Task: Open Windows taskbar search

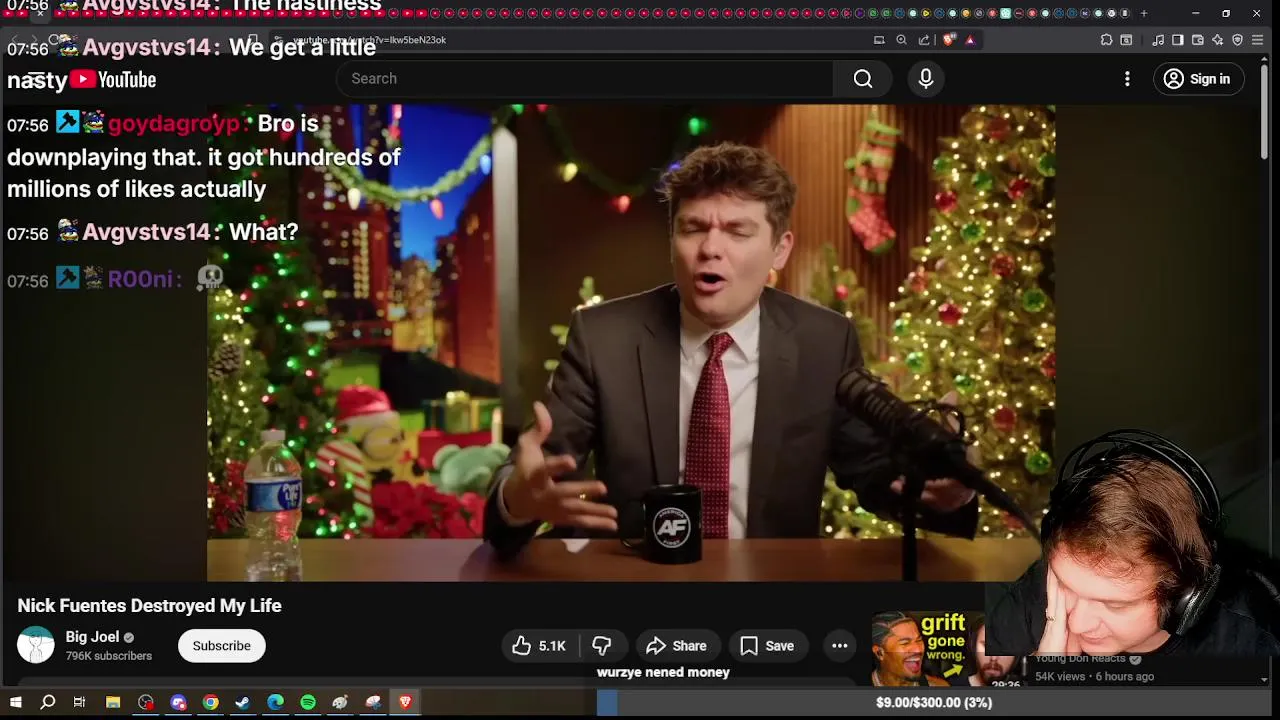Action: tap(47, 703)
